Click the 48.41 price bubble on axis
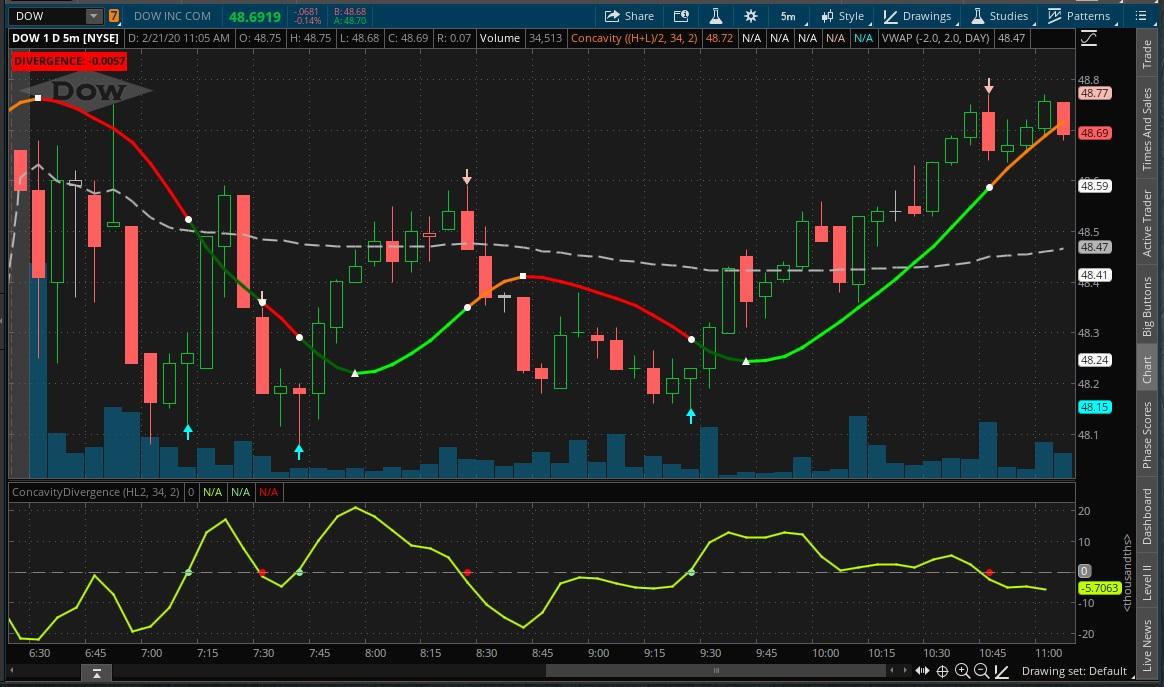Viewport: 1164px width, 687px height. pyautogui.click(x=1094, y=275)
